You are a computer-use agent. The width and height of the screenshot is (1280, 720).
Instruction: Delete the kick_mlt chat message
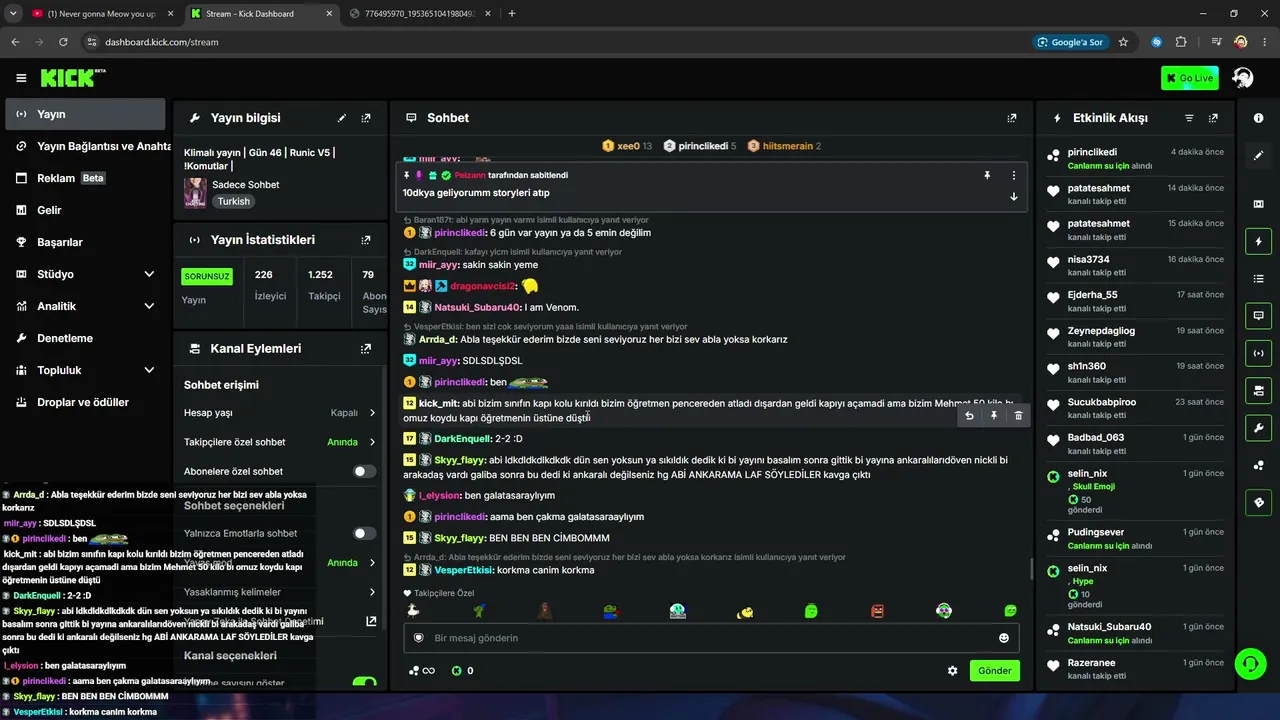(x=1018, y=415)
